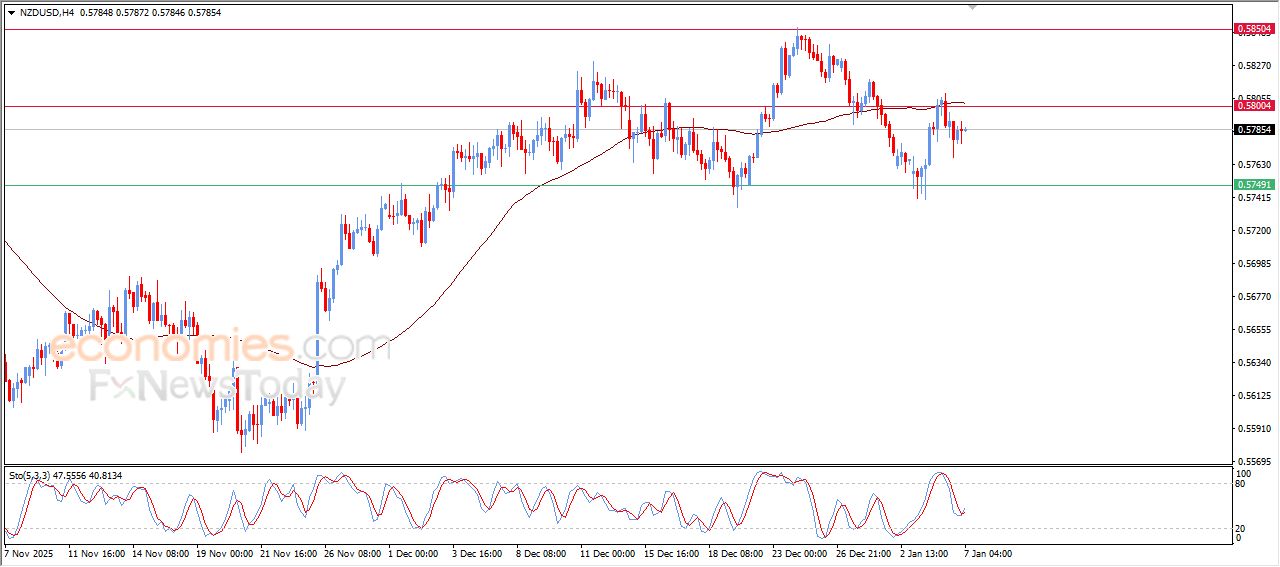Viewport: 1280px width, 567px height.
Task: Click the 1 Dec 00:00 time axis label
Action: pyautogui.click(x=414, y=552)
